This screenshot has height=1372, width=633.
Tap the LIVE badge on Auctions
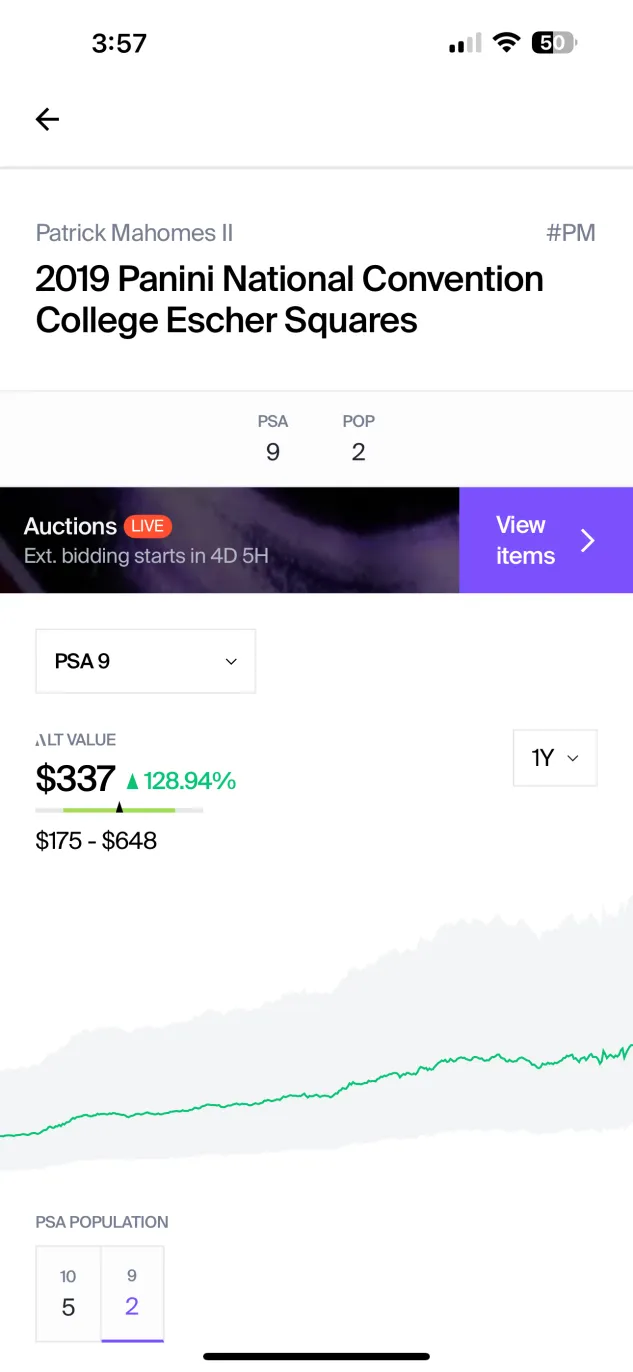pos(148,526)
